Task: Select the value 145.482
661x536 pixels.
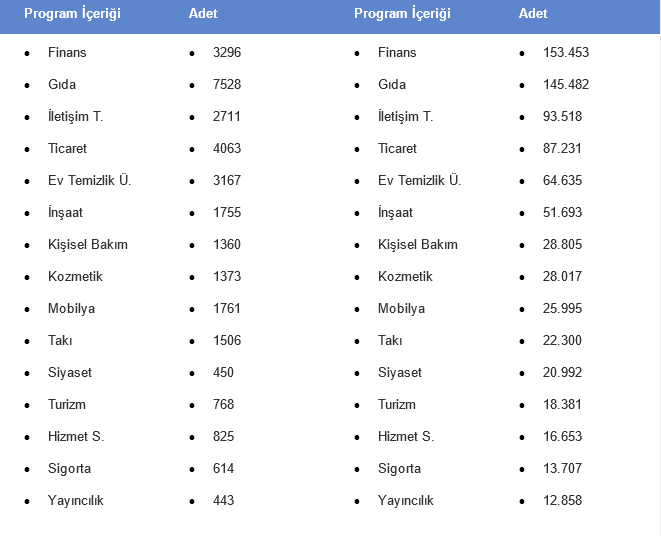Action: pos(566,84)
